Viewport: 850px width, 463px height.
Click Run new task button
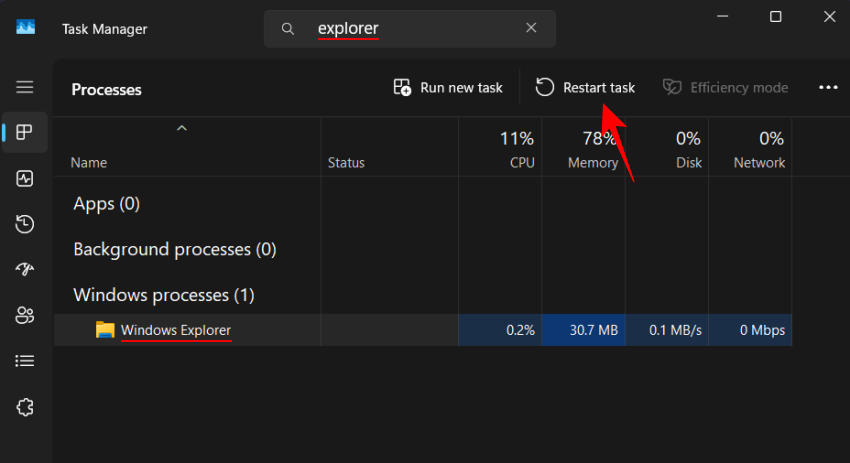[448, 88]
